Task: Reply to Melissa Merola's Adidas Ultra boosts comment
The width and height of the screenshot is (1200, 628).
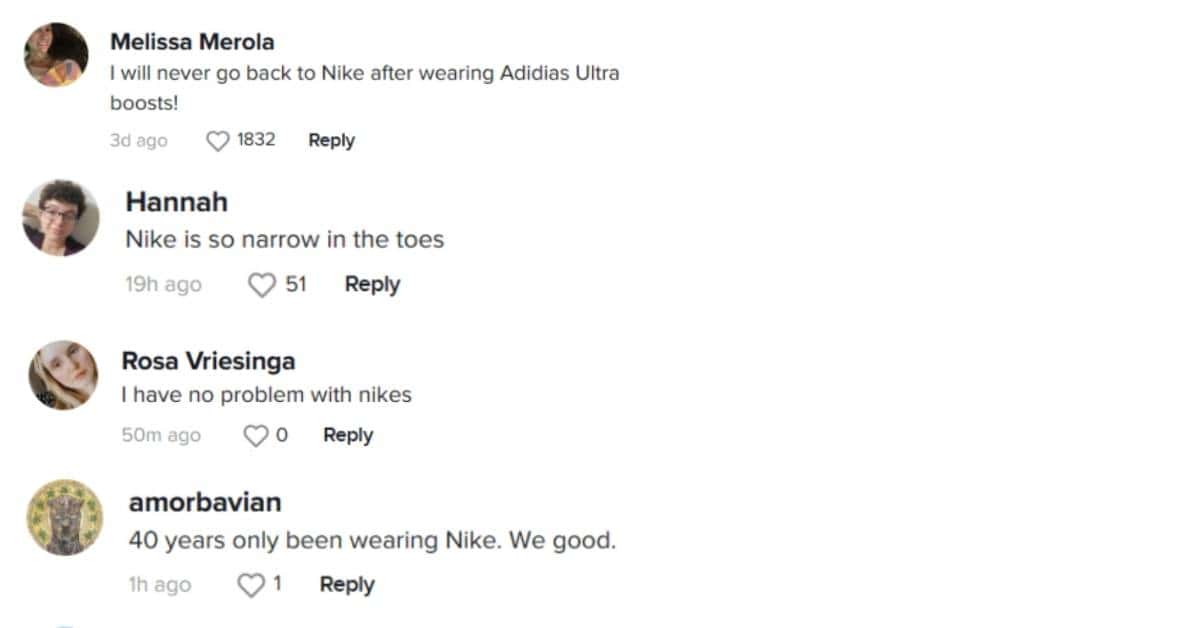Action: (x=331, y=140)
